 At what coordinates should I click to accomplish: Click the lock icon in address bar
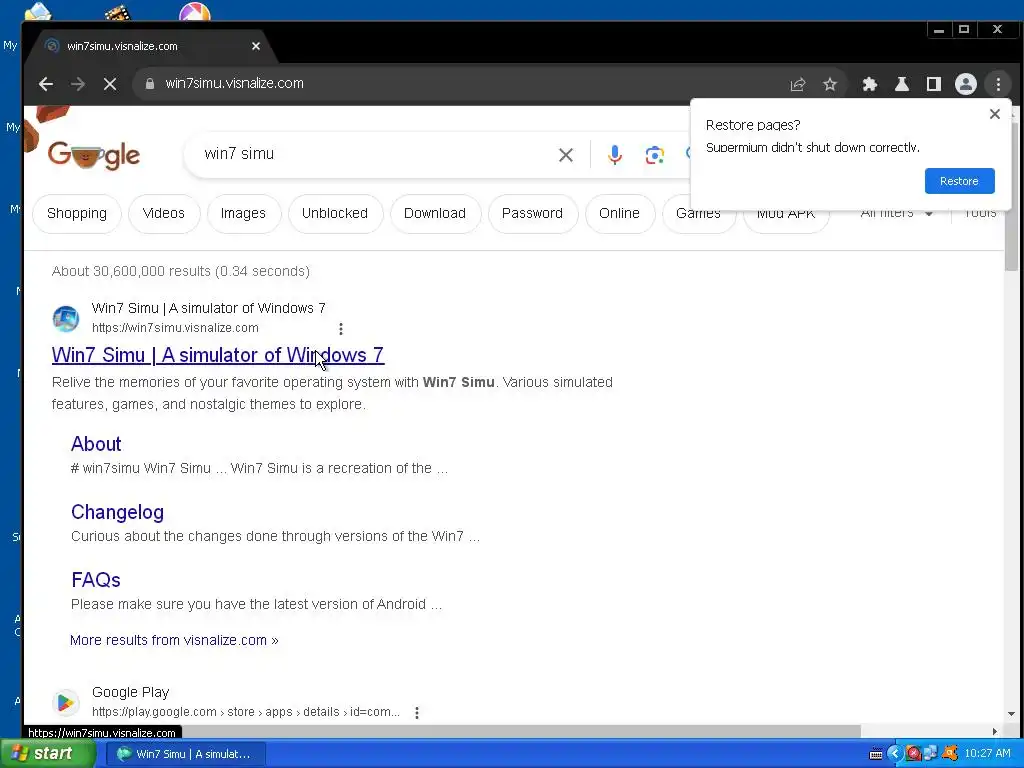(x=150, y=84)
